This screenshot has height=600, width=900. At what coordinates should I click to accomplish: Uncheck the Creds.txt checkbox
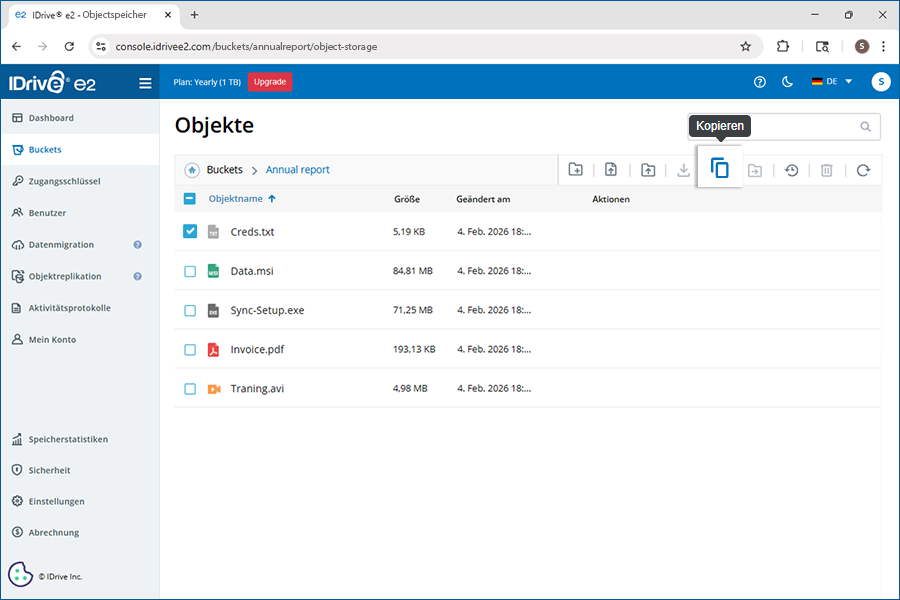190,231
